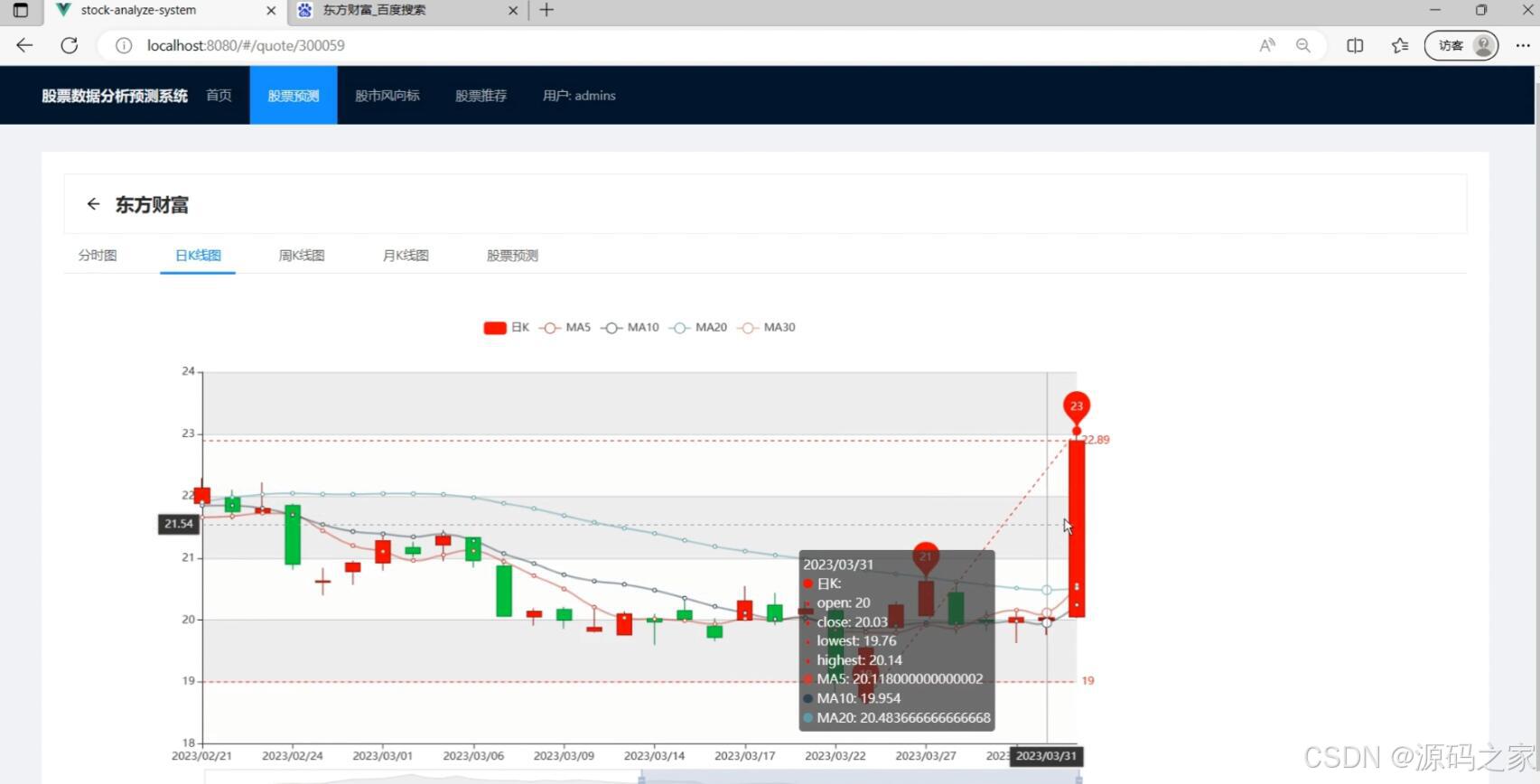Select the 日K线图 tab
The image size is (1540, 784).
click(x=198, y=256)
